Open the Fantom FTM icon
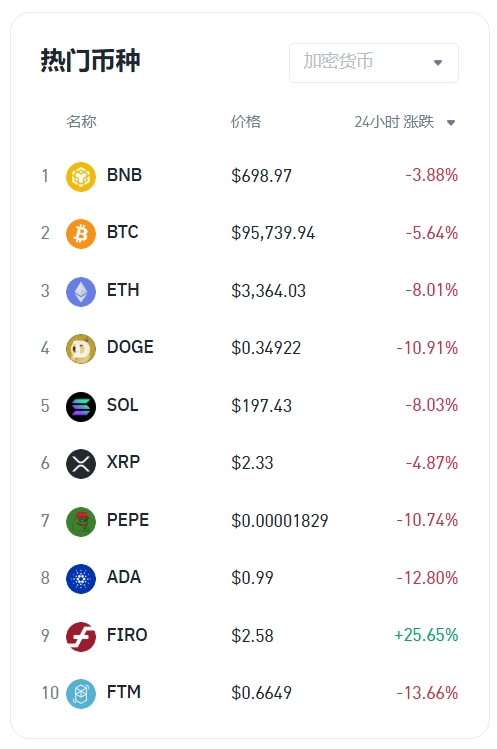This screenshot has height=749, width=497. pos(81,694)
